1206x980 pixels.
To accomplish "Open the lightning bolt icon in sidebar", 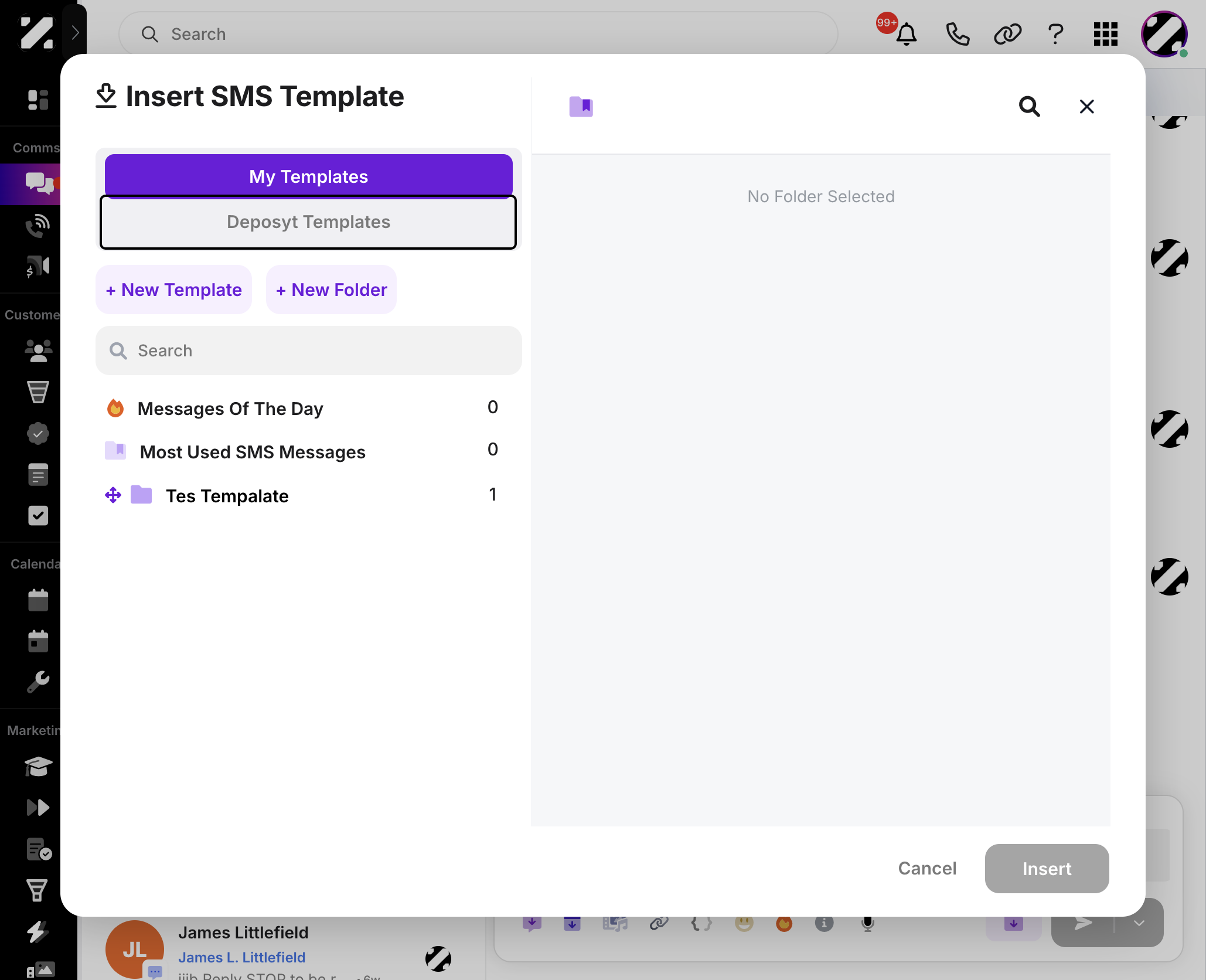I will tap(37, 932).
